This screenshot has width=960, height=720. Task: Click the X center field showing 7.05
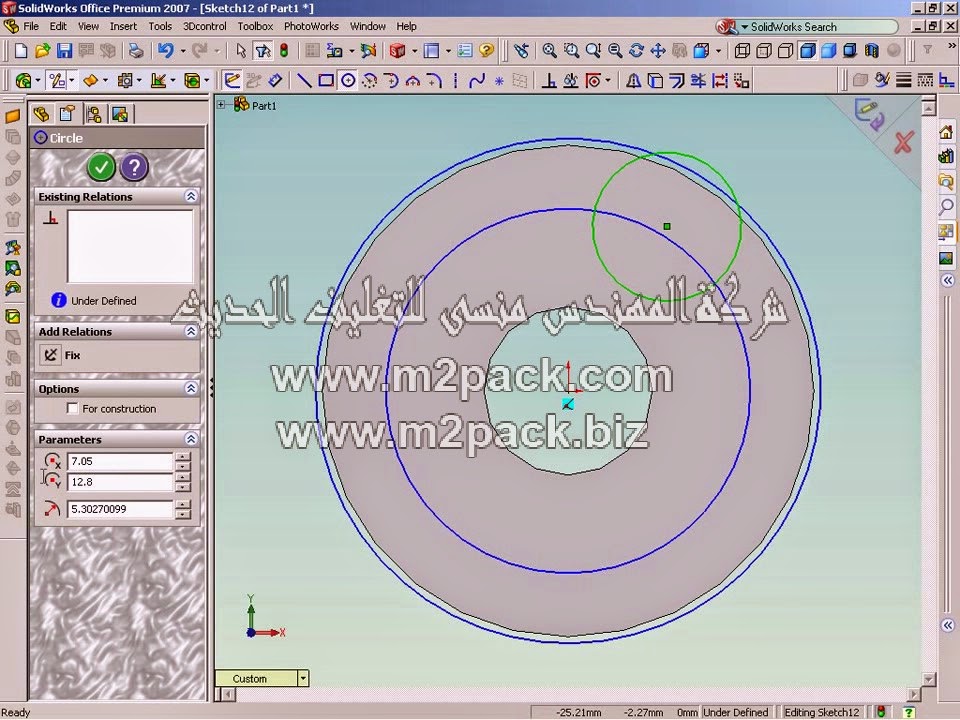coord(120,461)
